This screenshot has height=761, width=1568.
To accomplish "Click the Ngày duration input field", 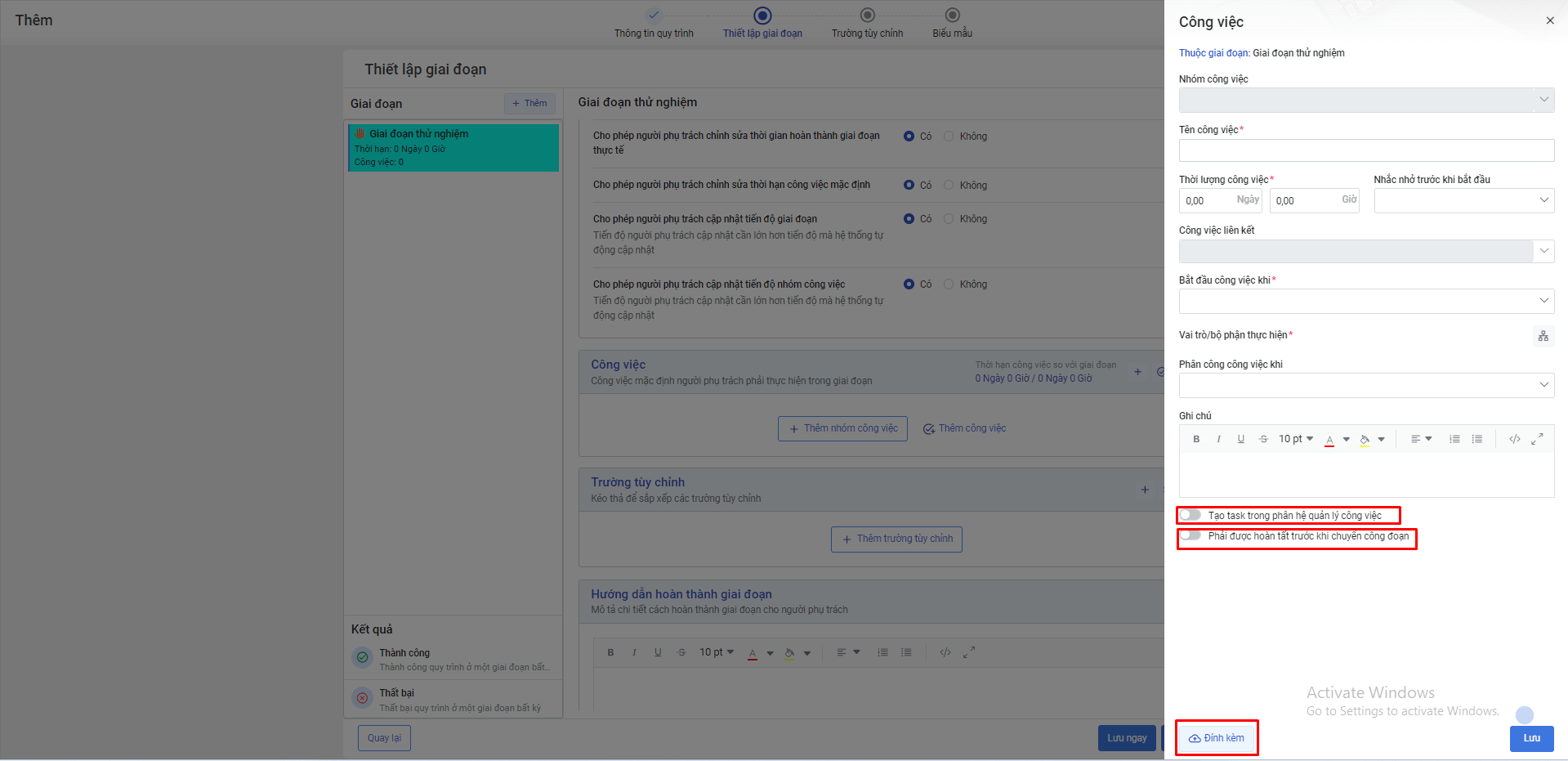I will [1221, 200].
